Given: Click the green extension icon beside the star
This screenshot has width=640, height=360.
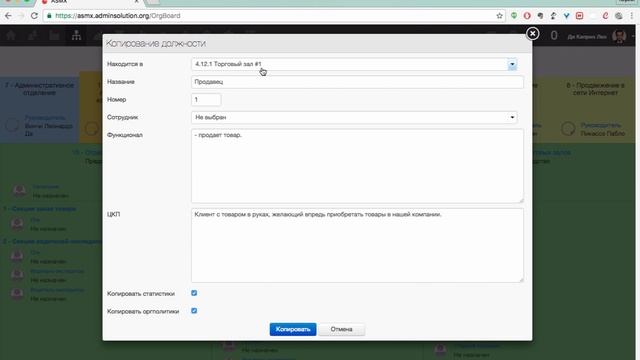Looking at the screenshot, I should [514, 16].
